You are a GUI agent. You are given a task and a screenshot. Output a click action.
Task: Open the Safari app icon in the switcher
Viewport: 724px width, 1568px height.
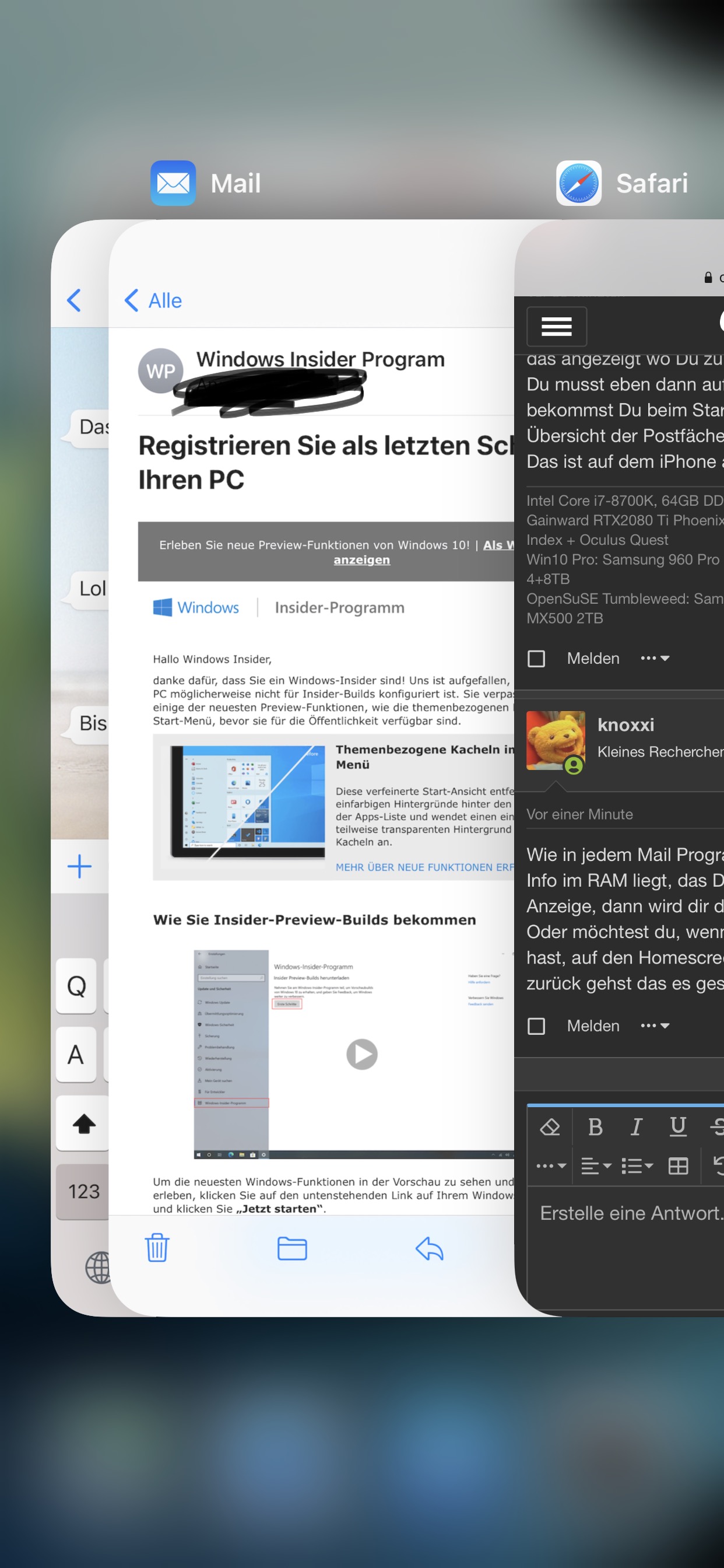coord(579,183)
